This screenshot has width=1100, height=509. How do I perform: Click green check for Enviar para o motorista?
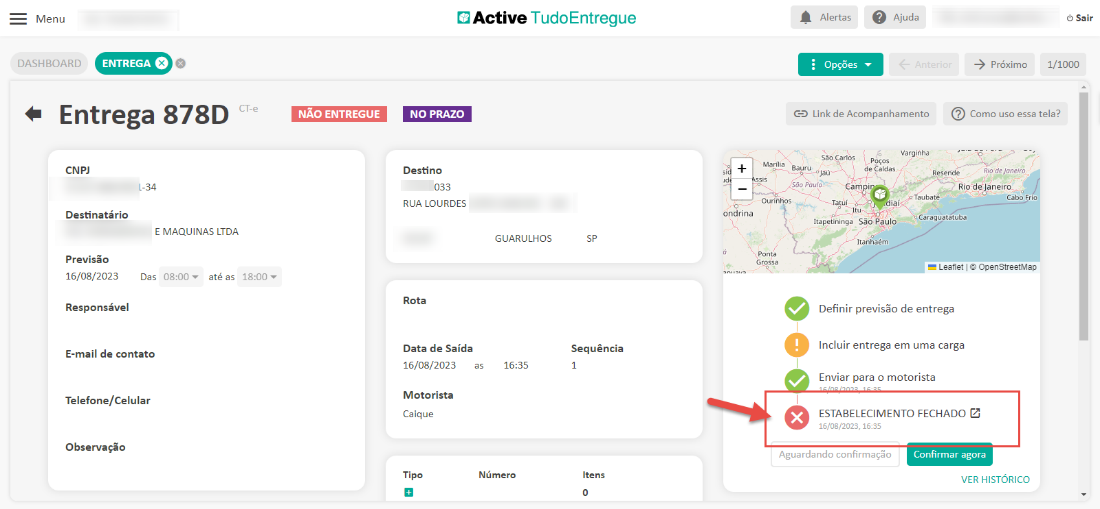pos(797,381)
